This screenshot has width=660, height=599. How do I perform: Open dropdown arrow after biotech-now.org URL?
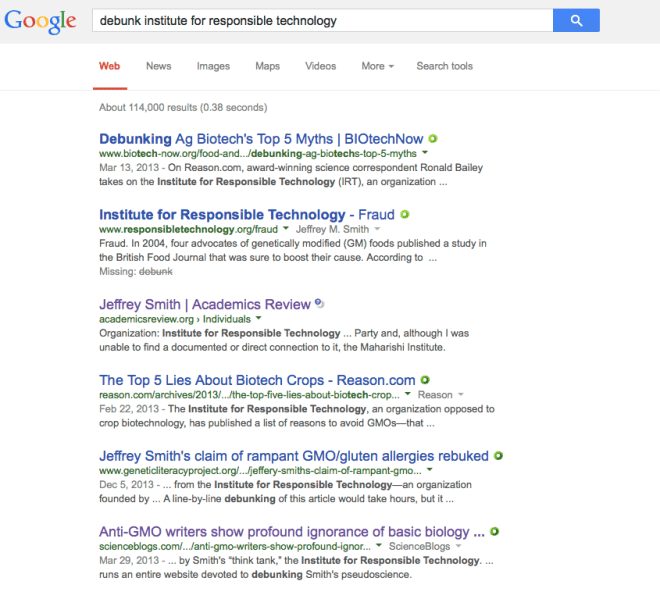pos(425,153)
